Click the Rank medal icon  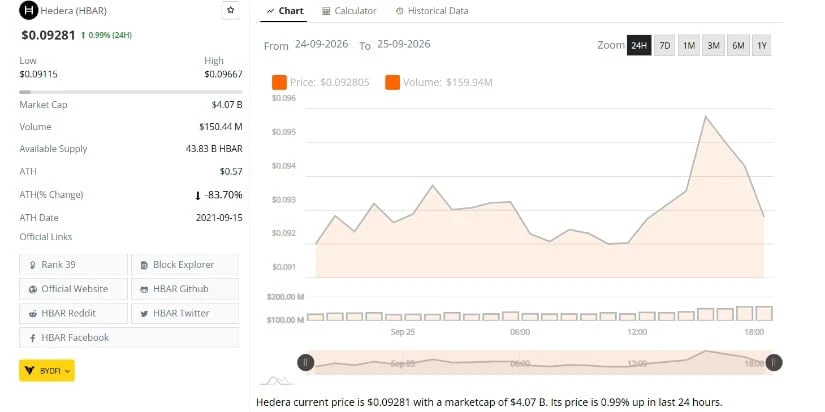point(33,265)
